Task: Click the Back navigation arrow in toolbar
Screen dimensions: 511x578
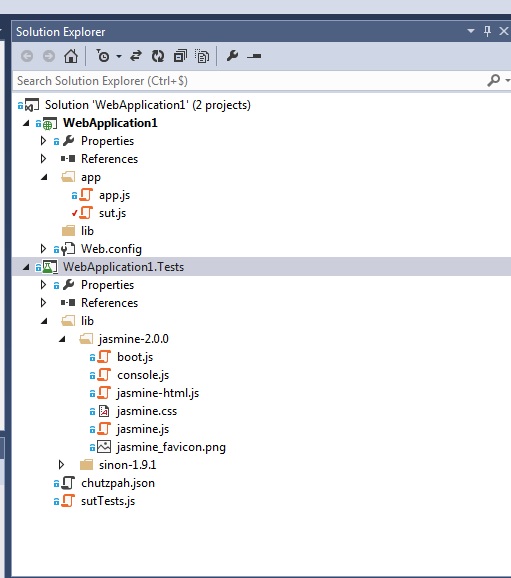Action: (x=27, y=56)
